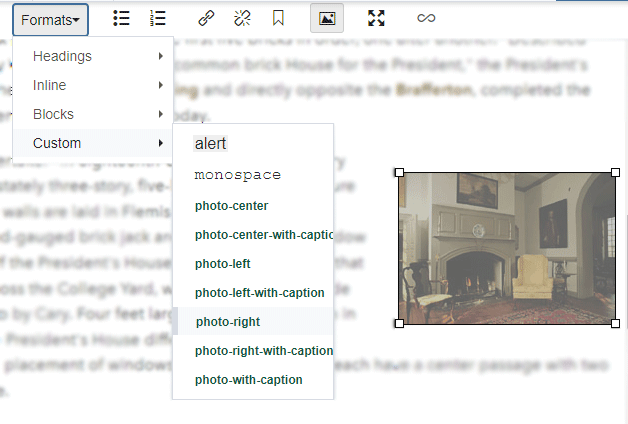Image resolution: width=628 pixels, height=424 pixels.
Task: Open the Formats dropdown
Action: click(50, 19)
